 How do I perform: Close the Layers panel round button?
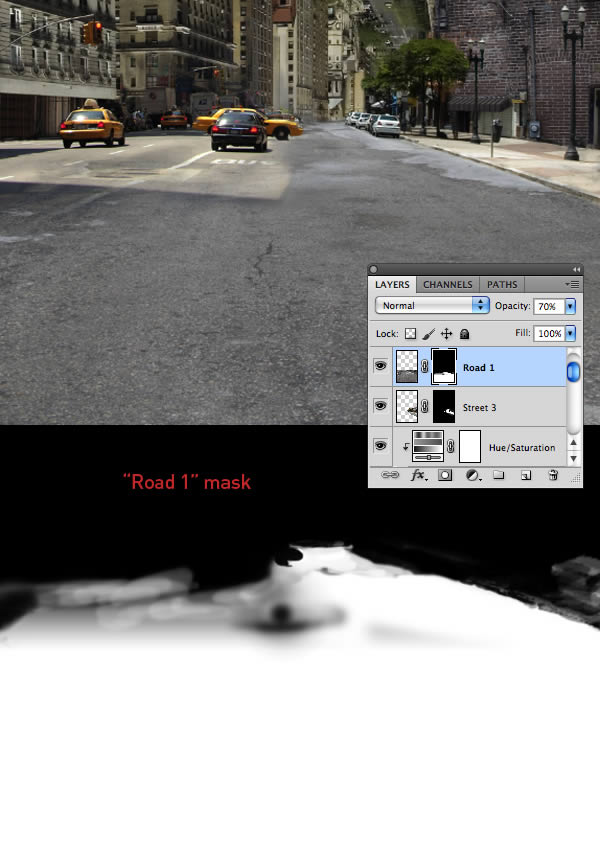[373, 269]
